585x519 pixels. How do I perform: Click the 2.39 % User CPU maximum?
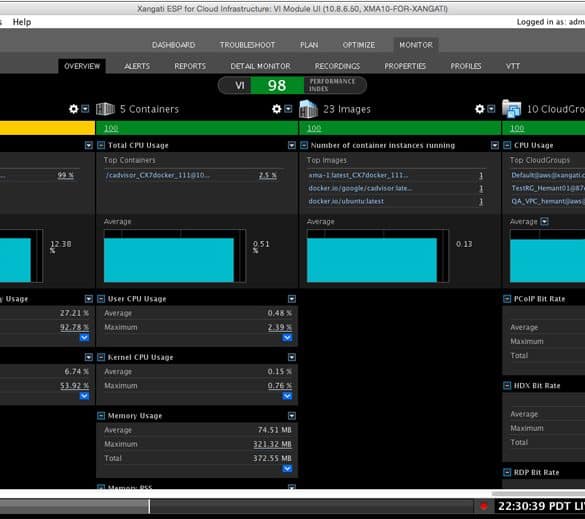pos(279,327)
